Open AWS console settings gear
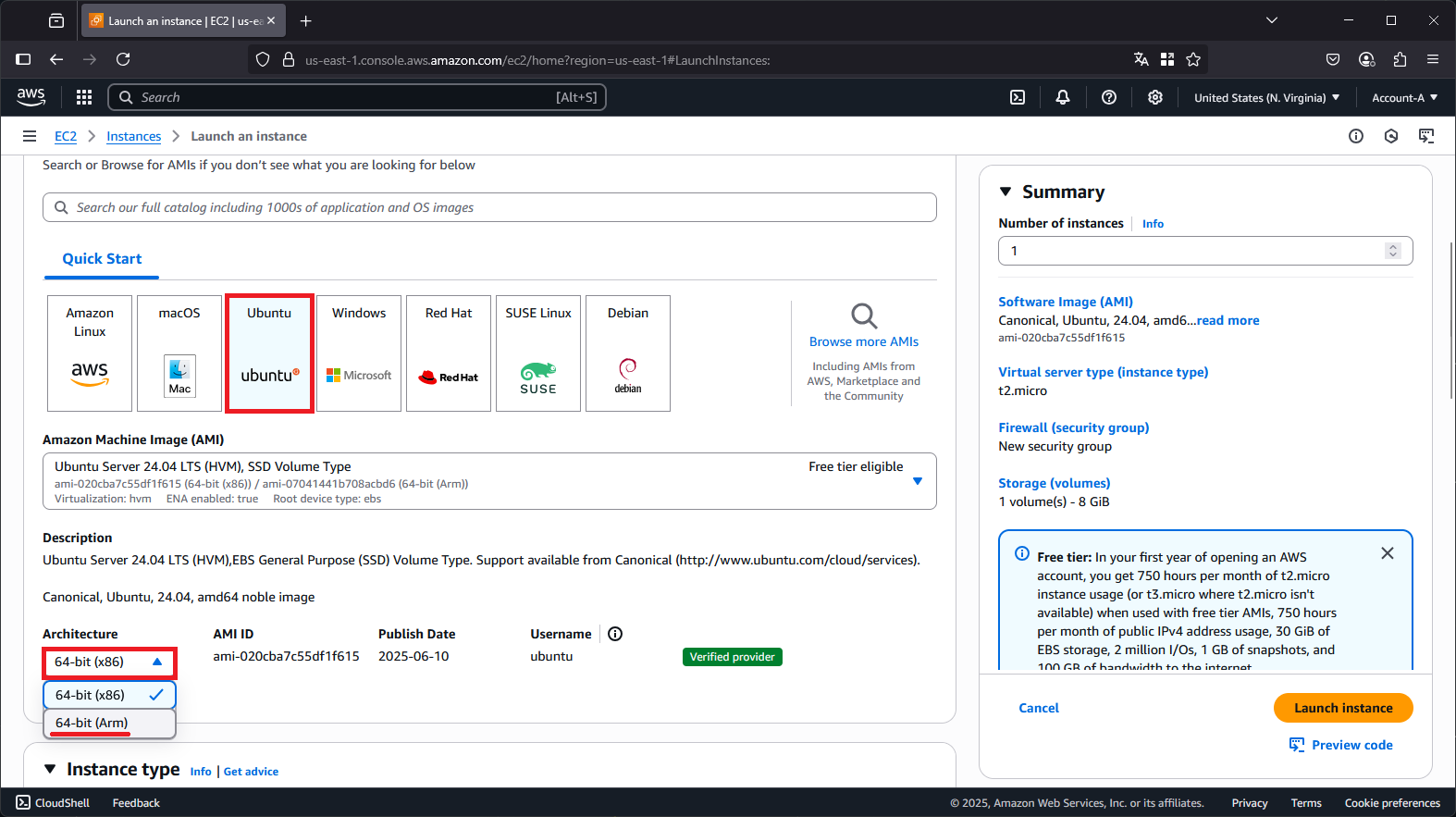The width and height of the screenshot is (1456, 817). click(x=1155, y=97)
